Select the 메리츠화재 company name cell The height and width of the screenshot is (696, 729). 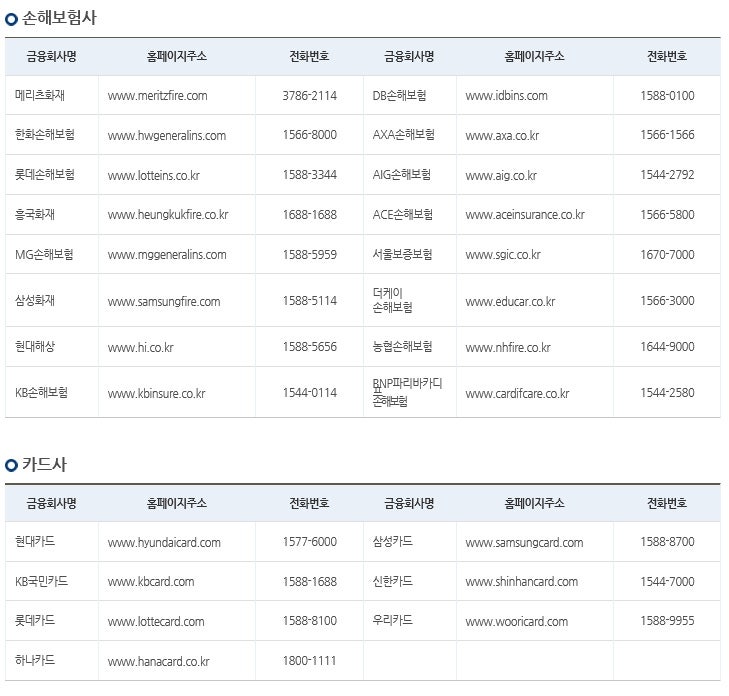[52, 95]
